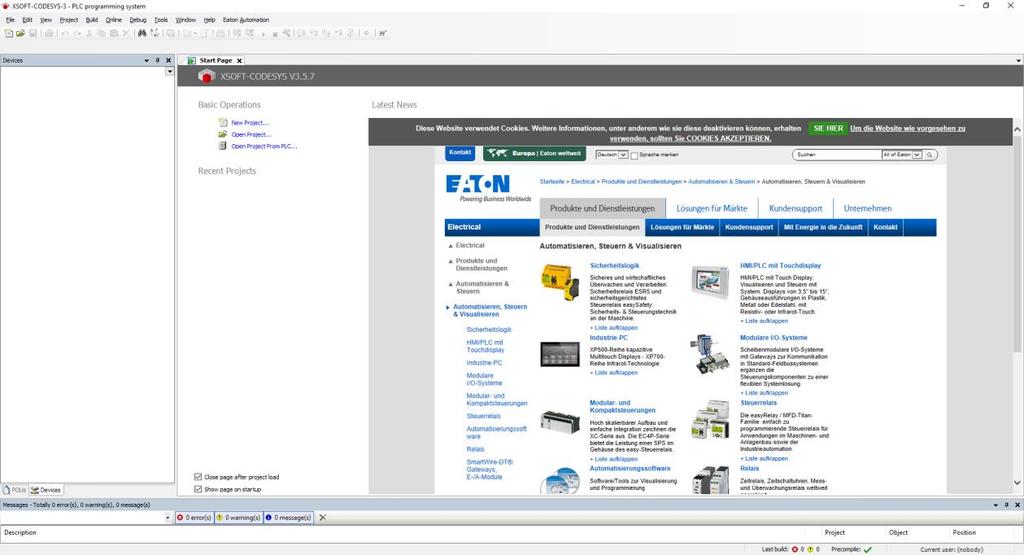
Task: Click the search magnifier icon on the web page
Action: click(x=930, y=155)
